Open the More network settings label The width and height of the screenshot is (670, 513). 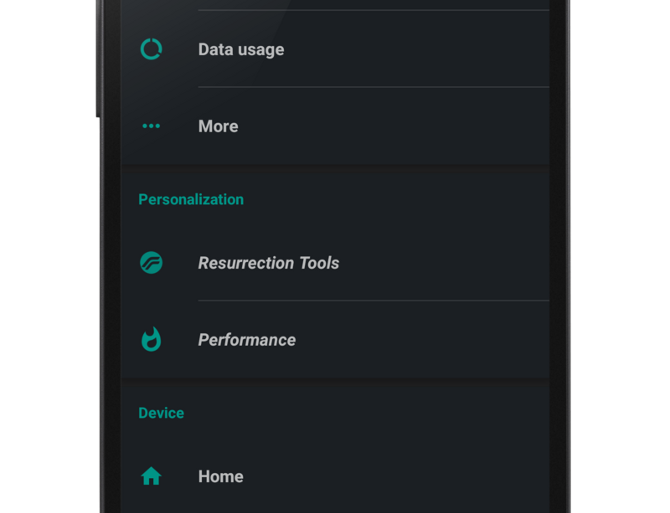(218, 126)
